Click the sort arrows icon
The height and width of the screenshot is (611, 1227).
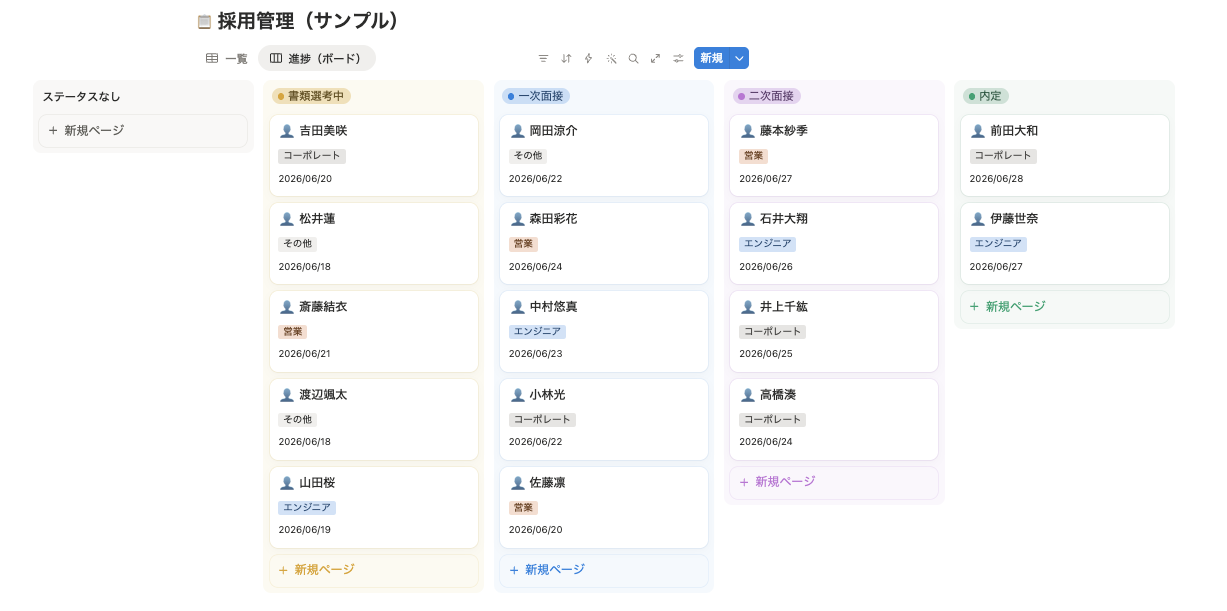566,58
